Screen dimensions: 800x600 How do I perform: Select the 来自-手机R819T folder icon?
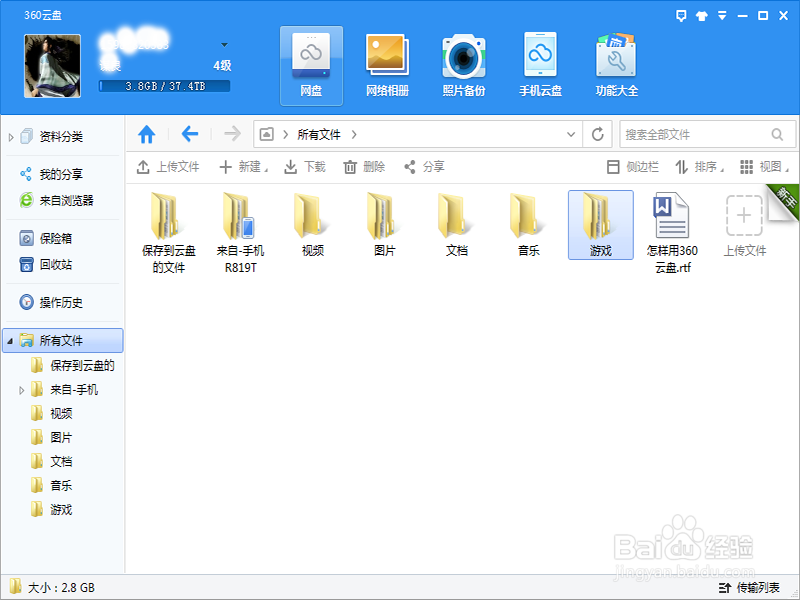point(240,232)
